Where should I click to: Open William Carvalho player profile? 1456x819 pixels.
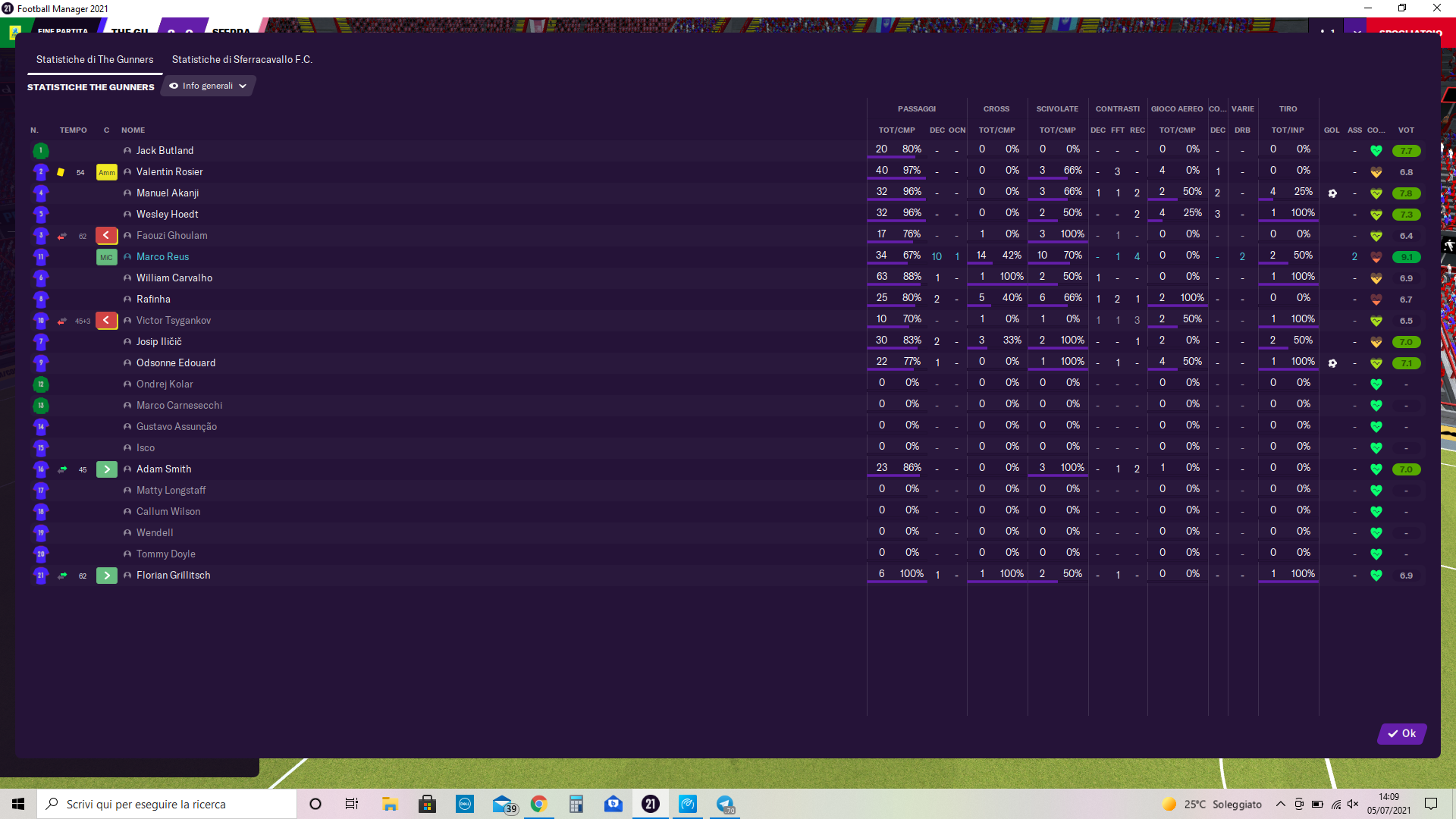(x=174, y=278)
